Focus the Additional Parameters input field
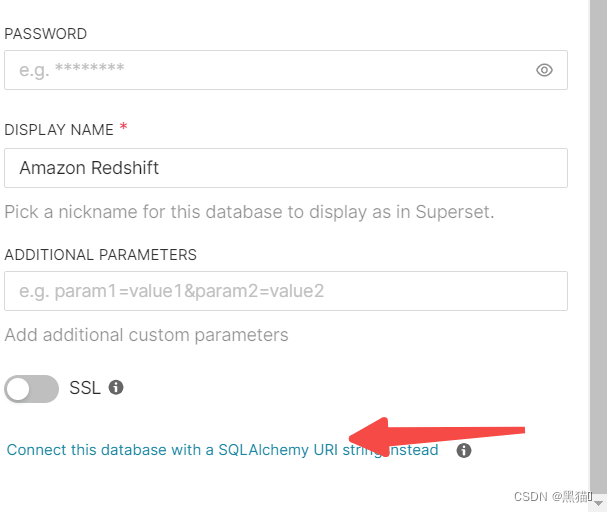Viewport: 607px width, 512px height. pos(286,291)
